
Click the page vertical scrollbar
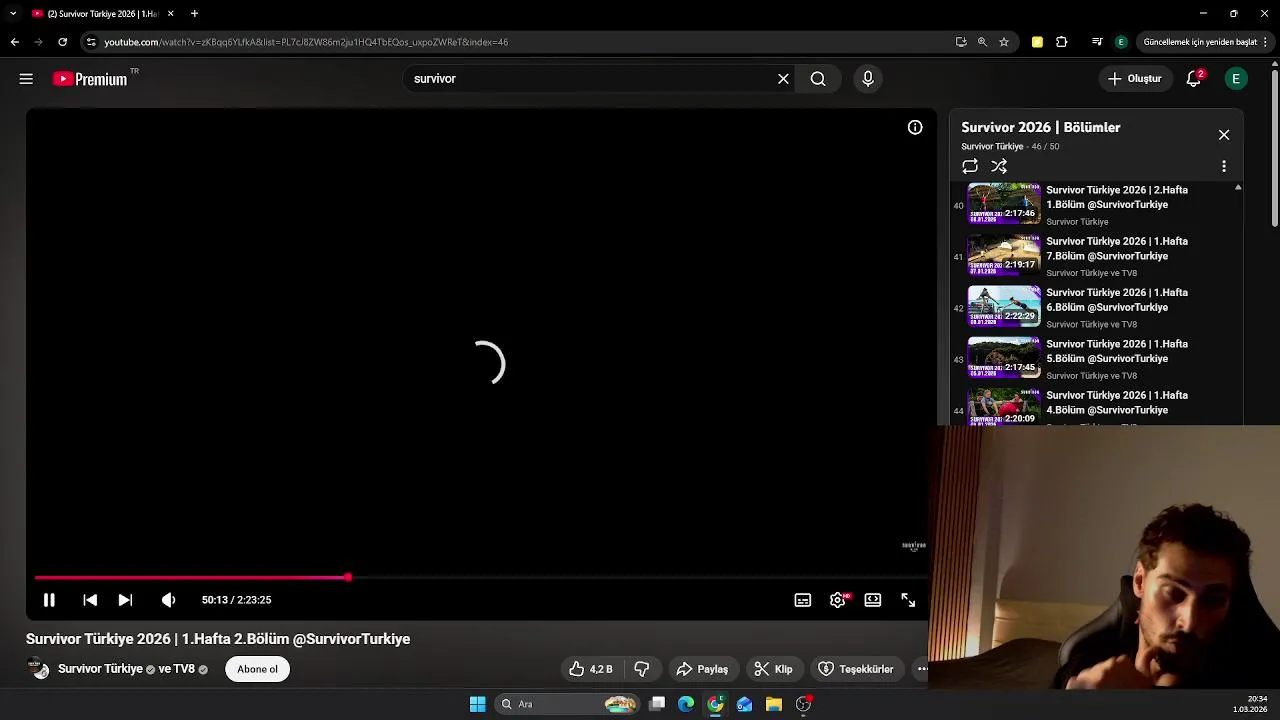click(x=1275, y=150)
